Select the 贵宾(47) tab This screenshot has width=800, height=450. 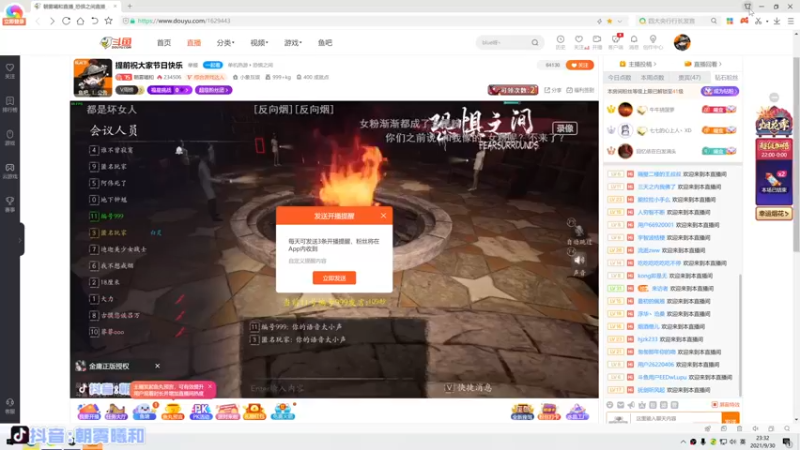[x=689, y=78]
